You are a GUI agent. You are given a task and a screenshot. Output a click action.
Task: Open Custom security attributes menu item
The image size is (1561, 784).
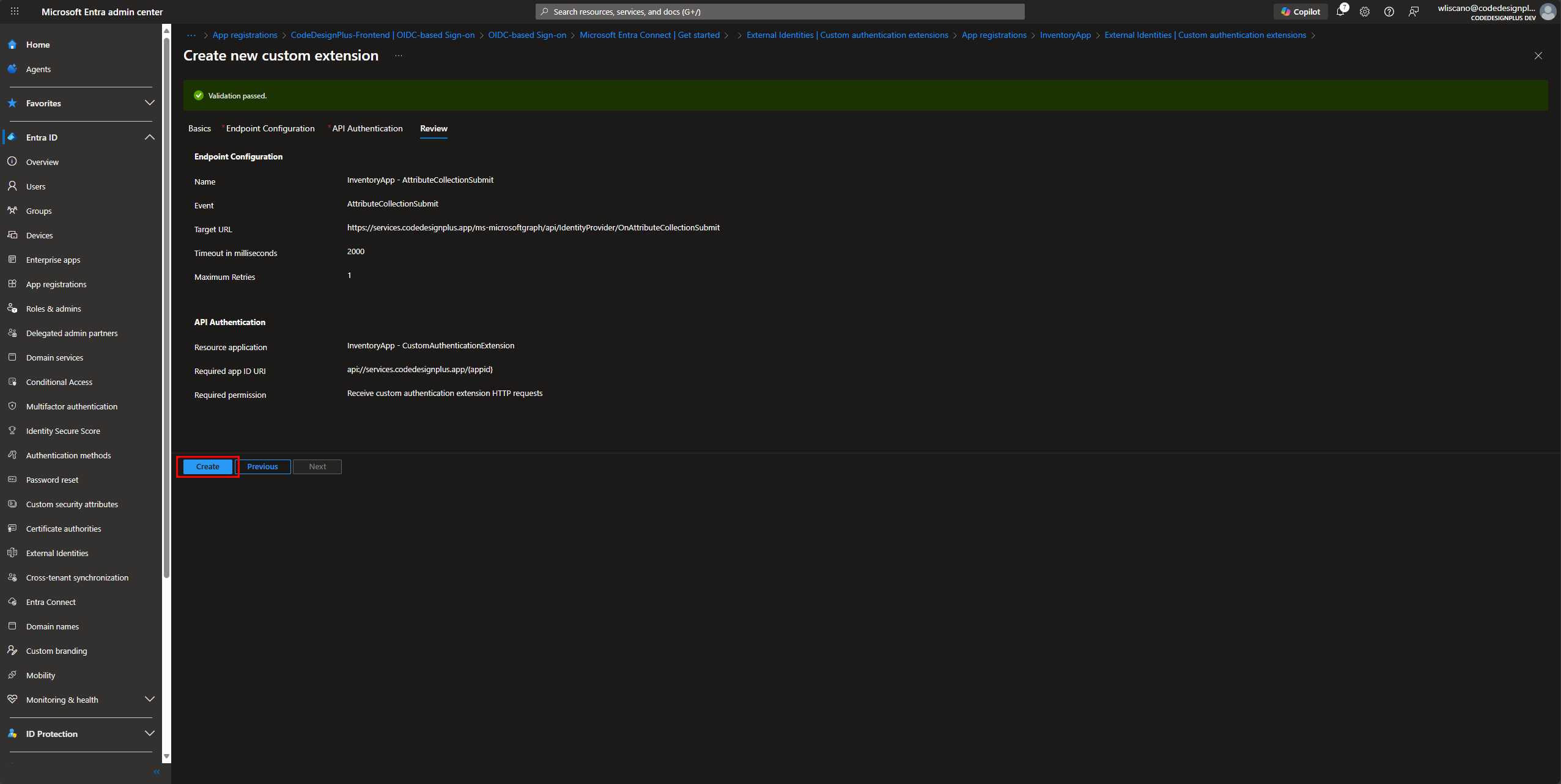(72, 504)
